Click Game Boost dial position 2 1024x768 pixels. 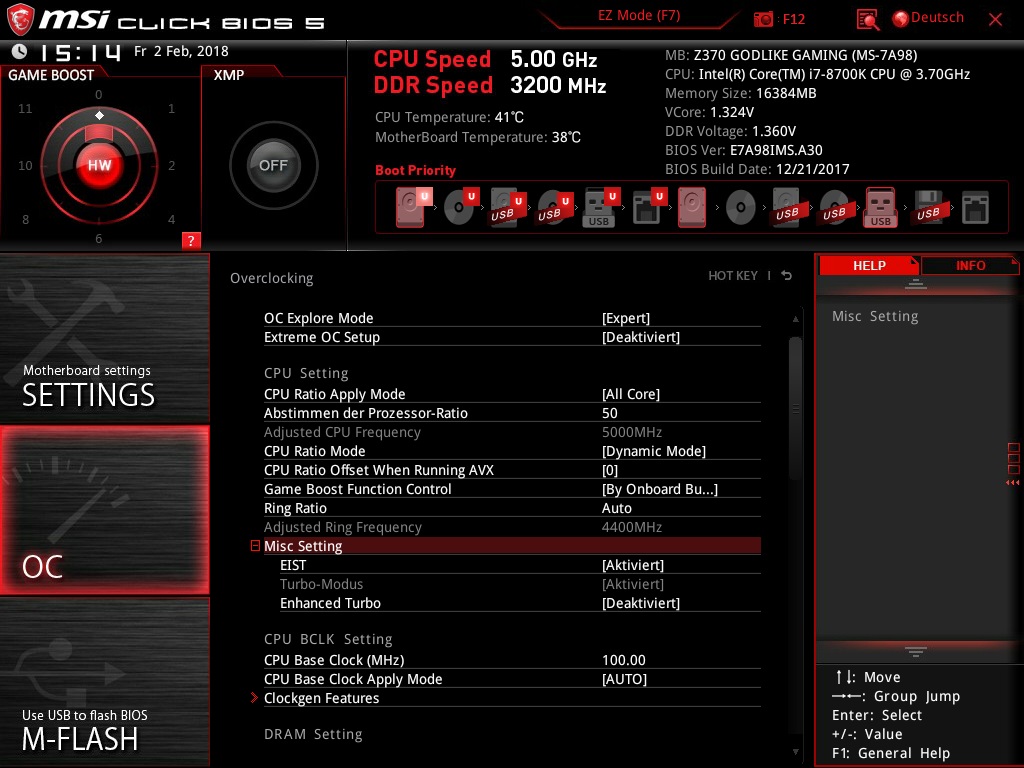click(171, 165)
